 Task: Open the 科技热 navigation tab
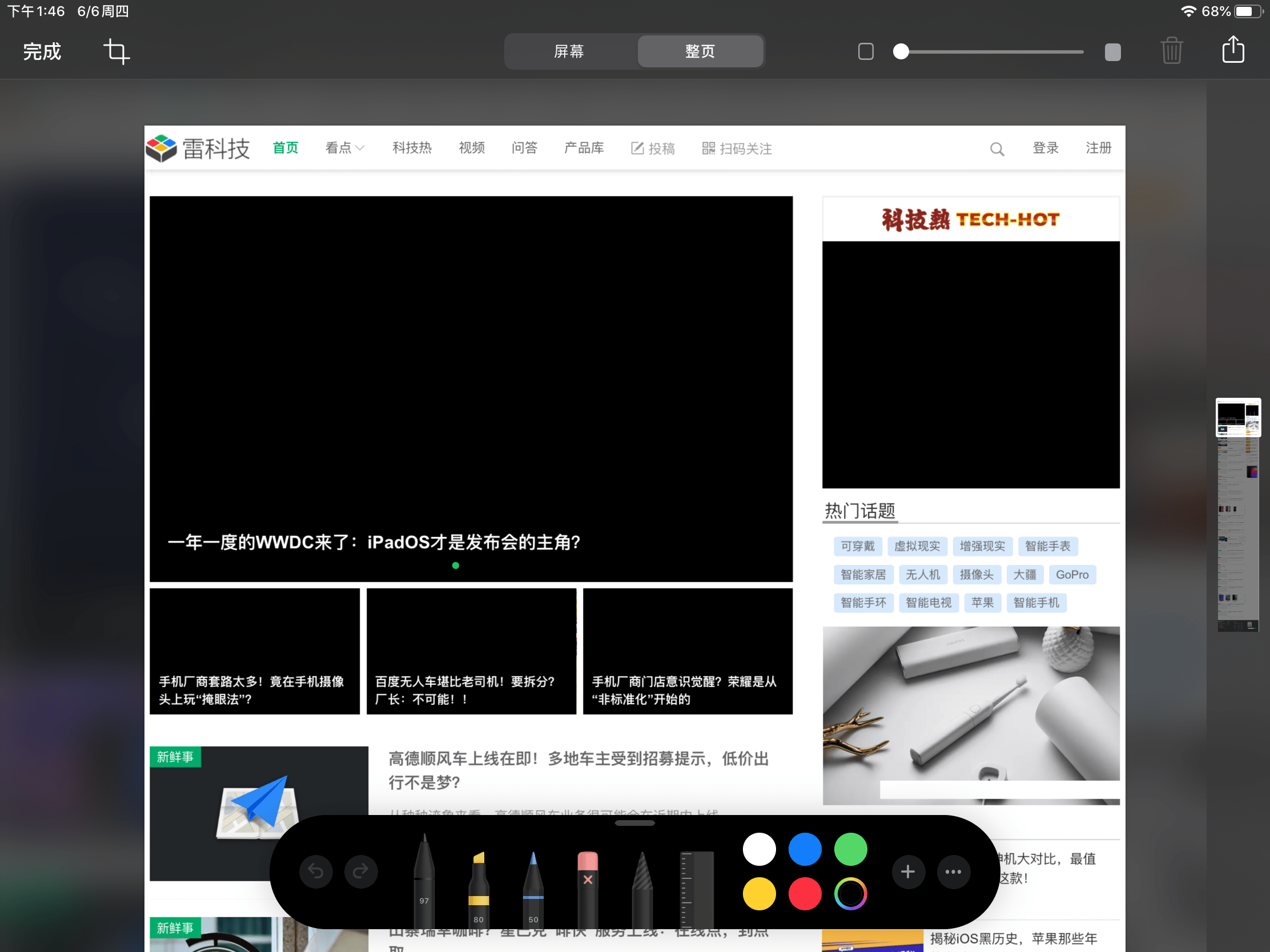412,148
